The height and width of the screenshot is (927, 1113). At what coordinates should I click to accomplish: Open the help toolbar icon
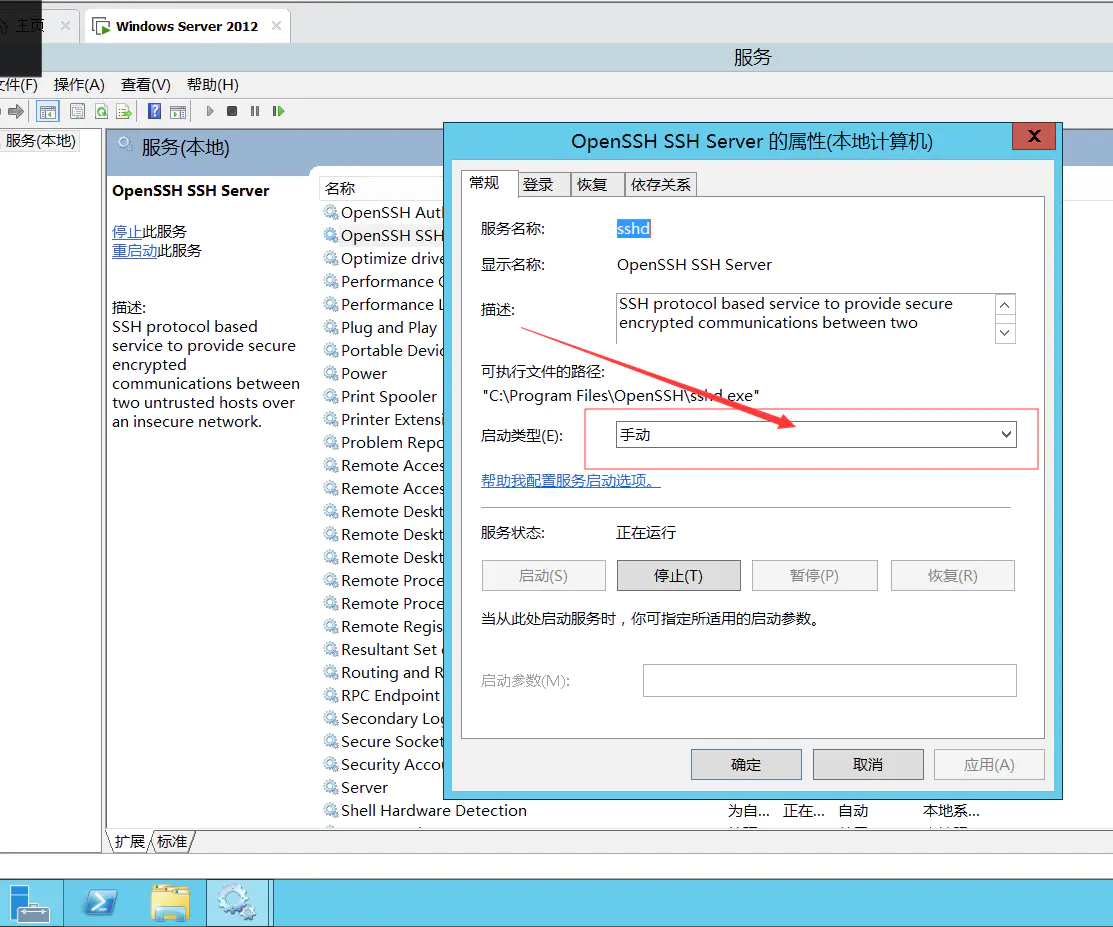pos(154,111)
